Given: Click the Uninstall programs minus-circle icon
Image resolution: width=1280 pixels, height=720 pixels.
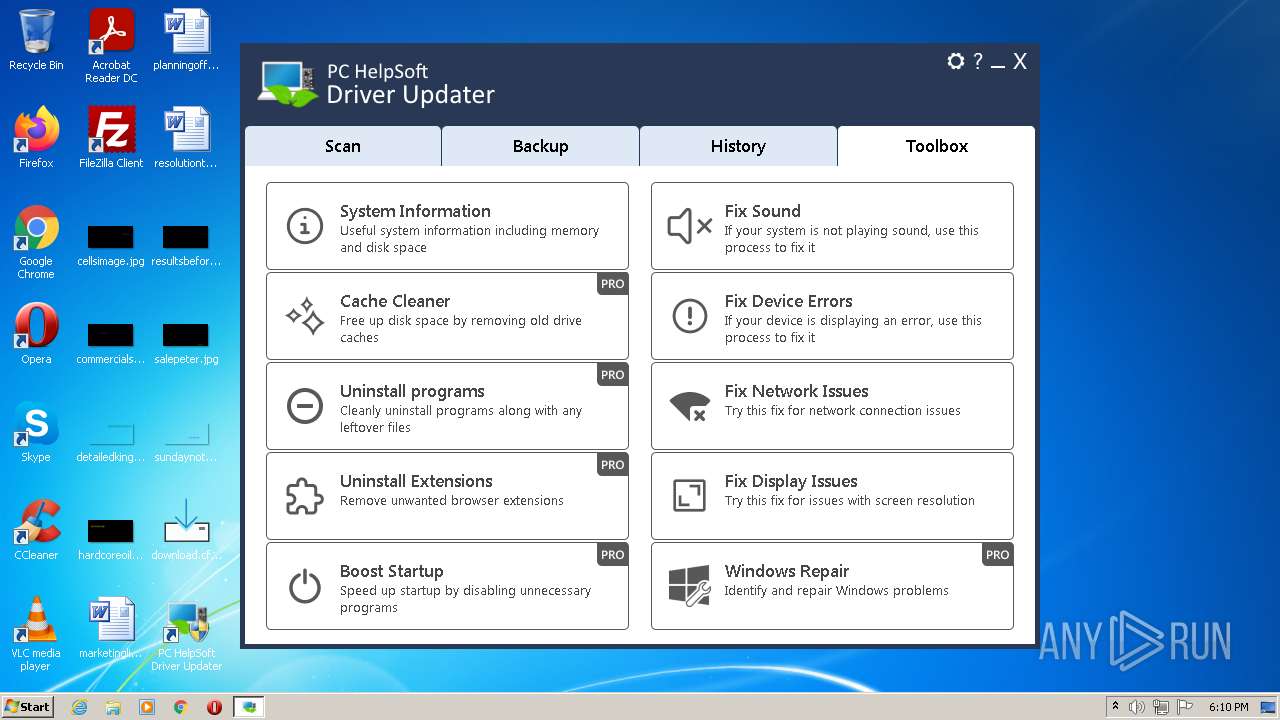Looking at the screenshot, I should point(305,406).
